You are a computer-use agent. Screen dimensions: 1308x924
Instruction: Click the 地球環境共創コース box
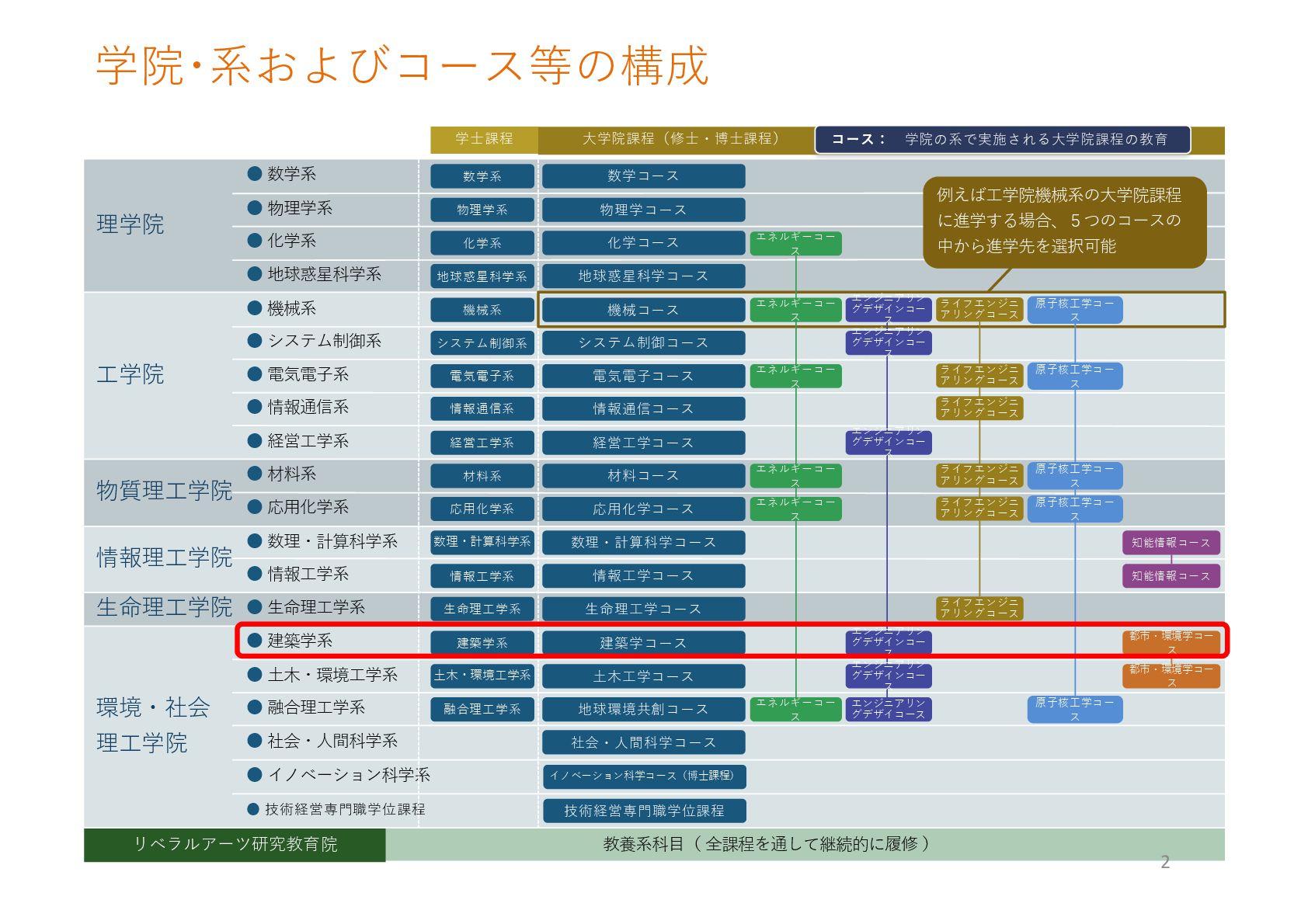[x=643, y=709]
